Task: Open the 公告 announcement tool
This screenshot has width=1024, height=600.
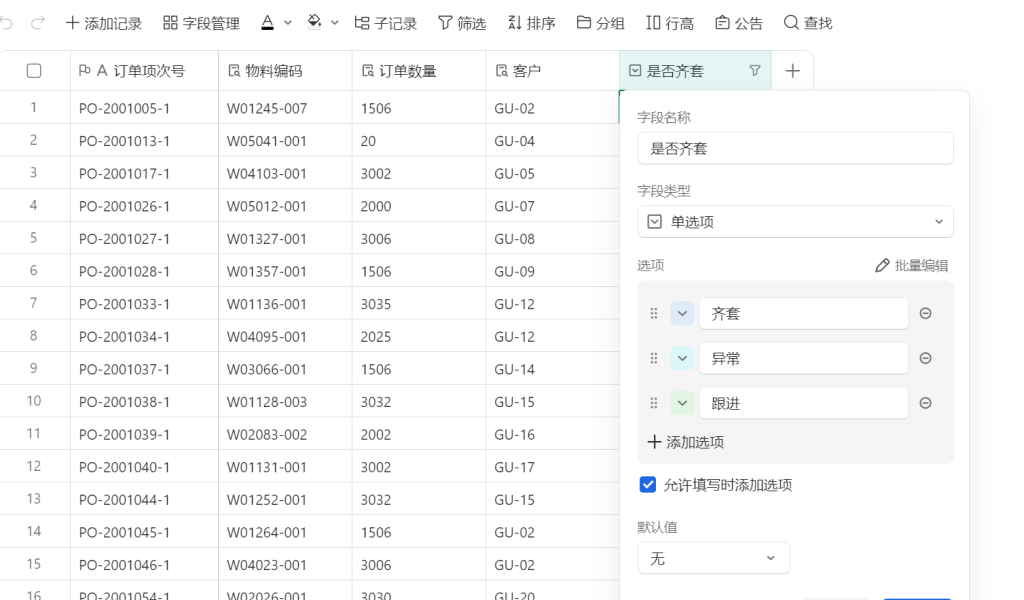Action: click(x=739, y=24)
